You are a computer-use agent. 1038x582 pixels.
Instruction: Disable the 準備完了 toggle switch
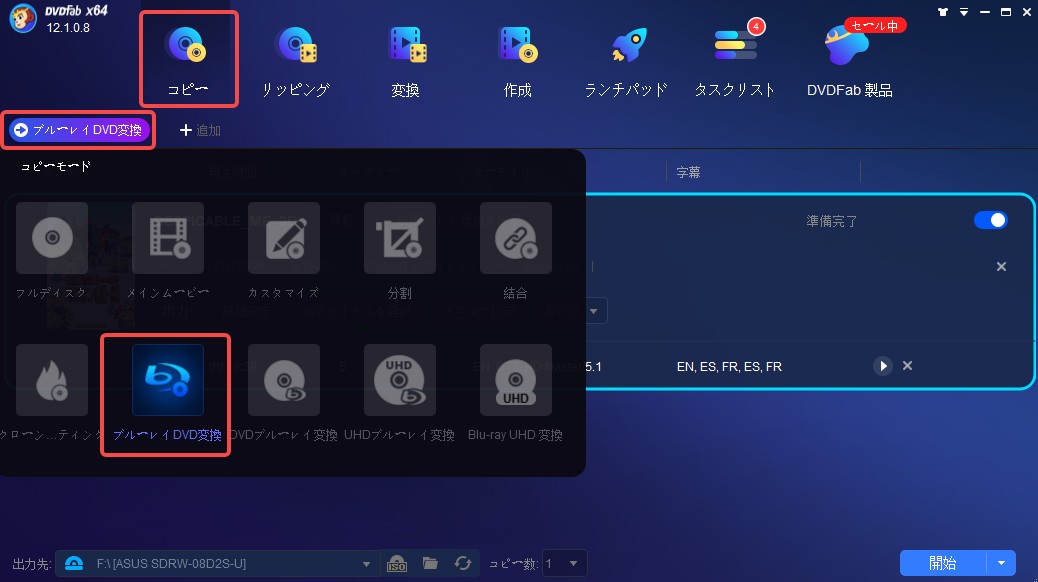click(990, 219)
